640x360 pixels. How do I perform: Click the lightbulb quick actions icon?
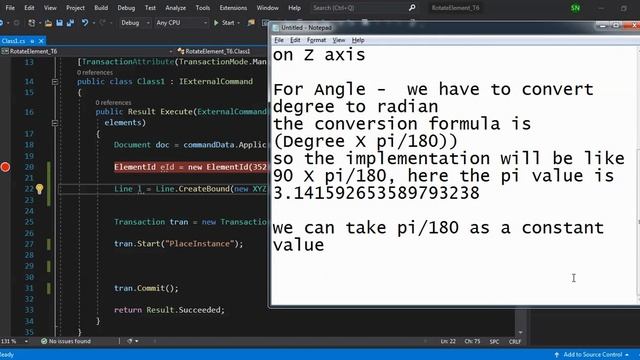39,189
